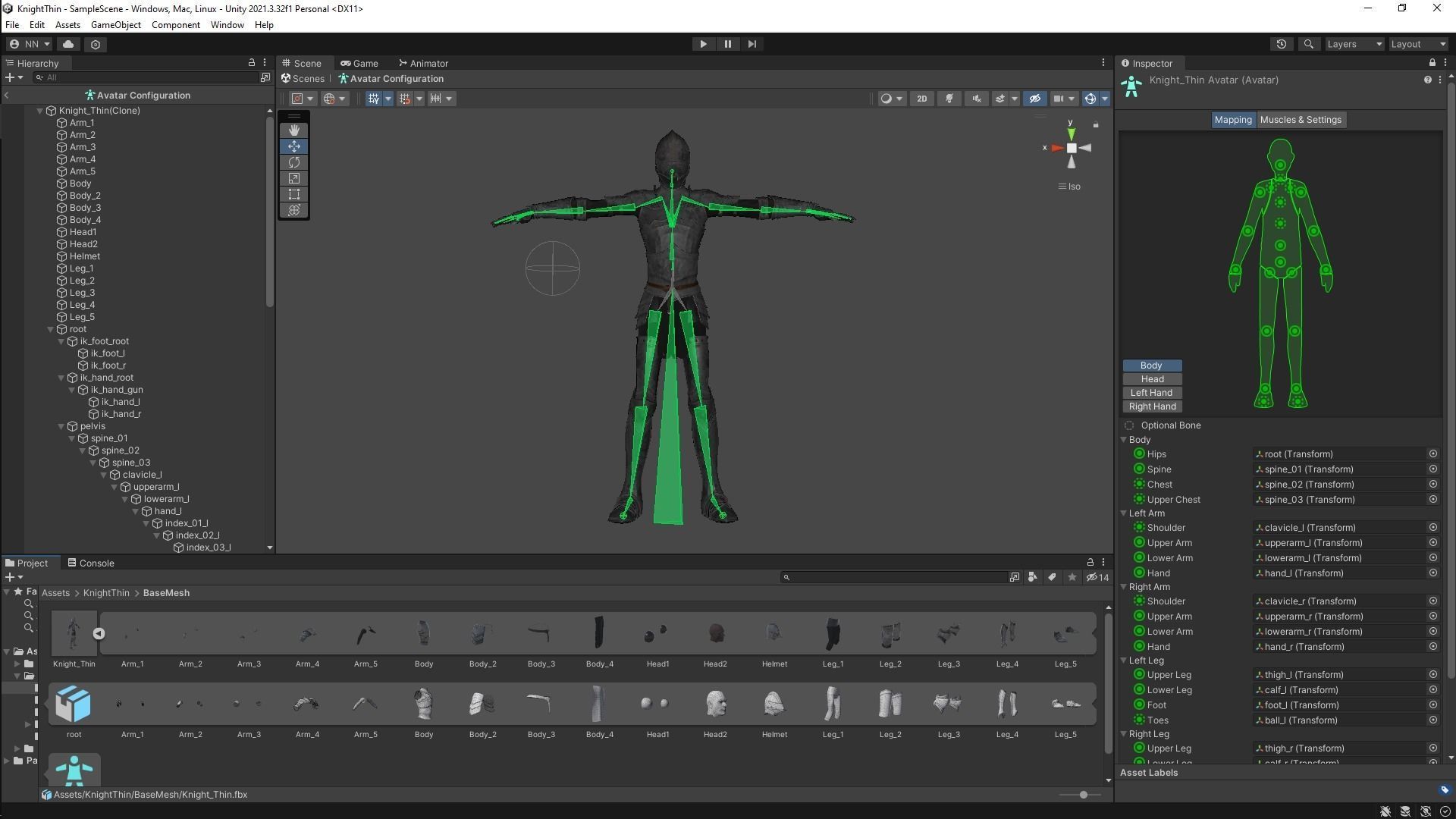Toggle 2D scene view mode
The image size is (1456, 819).
(921, 99)
